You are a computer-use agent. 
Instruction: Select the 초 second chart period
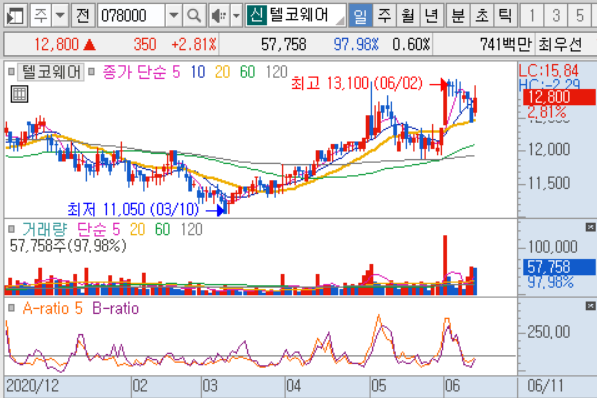pyautogui.click(x=482, y=16)
